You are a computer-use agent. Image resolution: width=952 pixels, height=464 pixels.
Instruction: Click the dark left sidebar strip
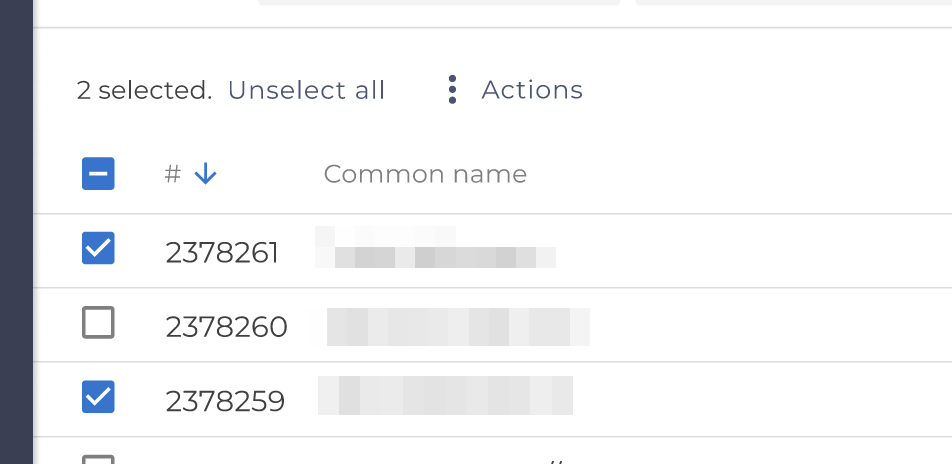[16, 232]
